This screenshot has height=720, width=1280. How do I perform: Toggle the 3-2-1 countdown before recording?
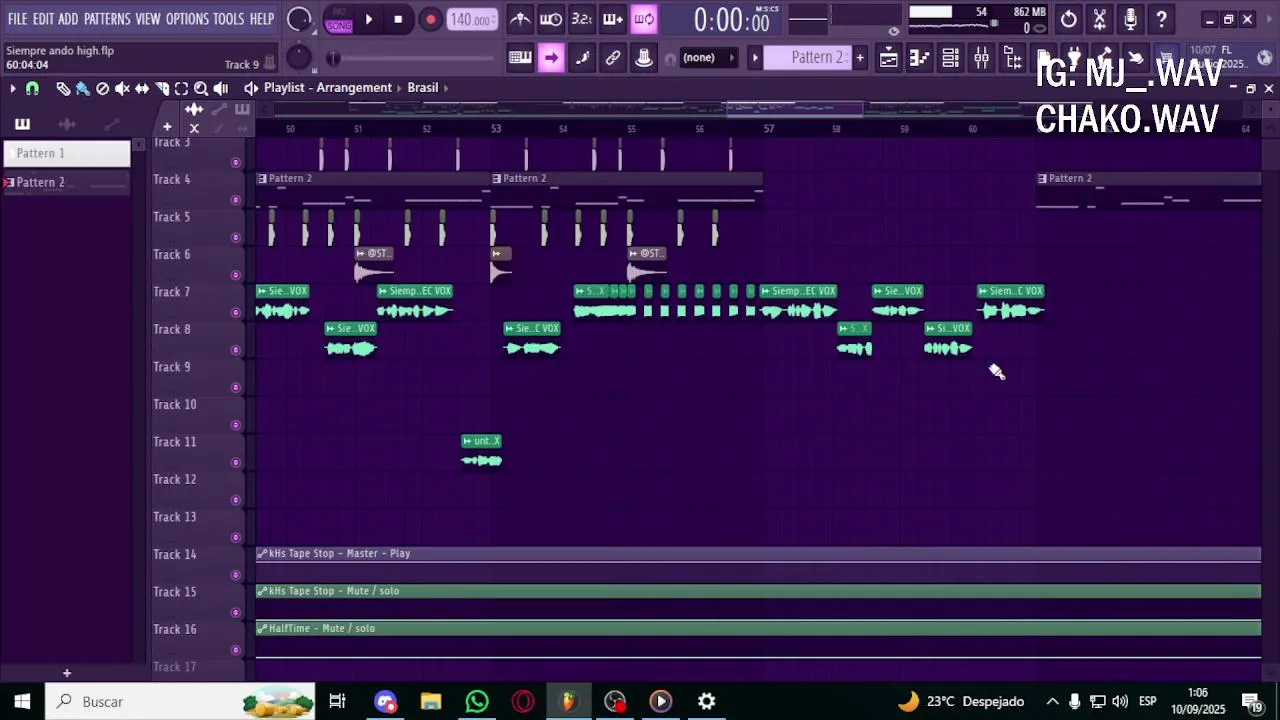tap(582, 19)
